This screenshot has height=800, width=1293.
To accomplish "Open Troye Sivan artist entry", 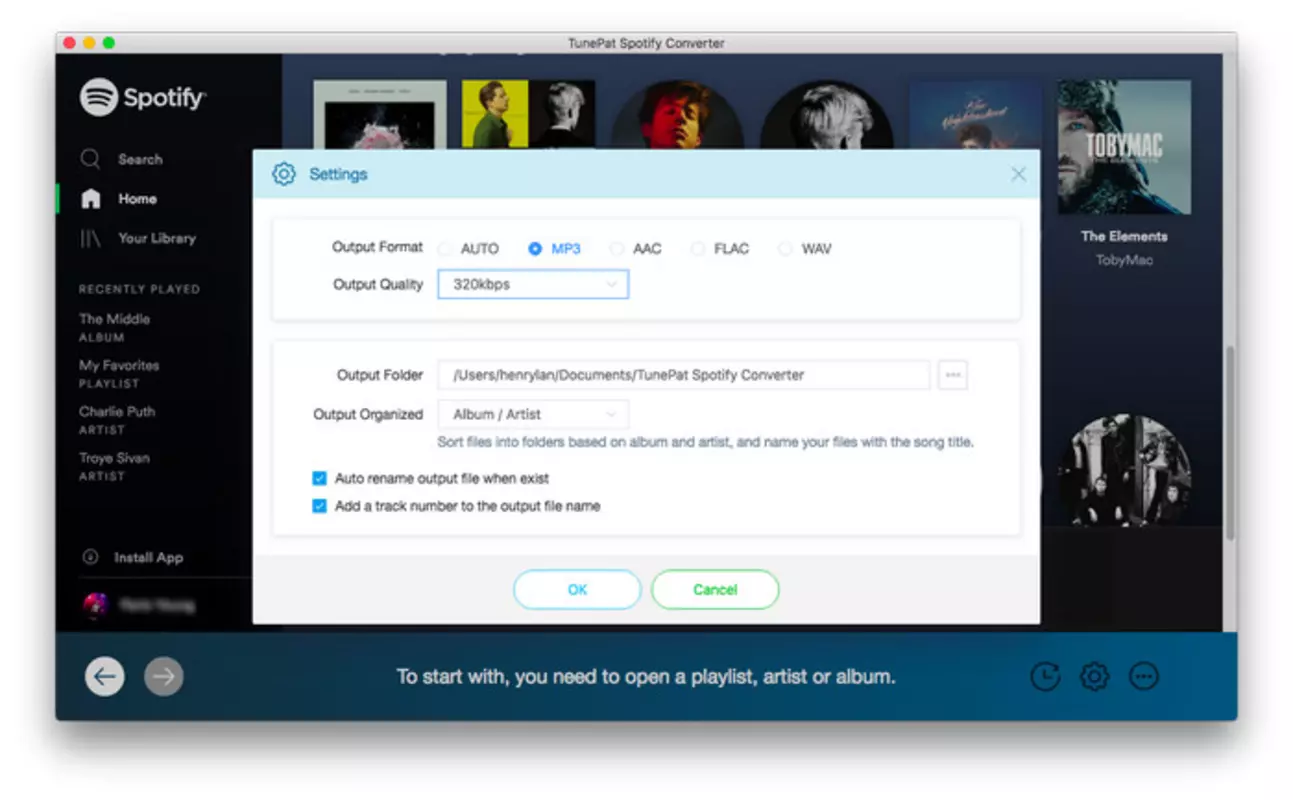I will click(x=114, y=467).
